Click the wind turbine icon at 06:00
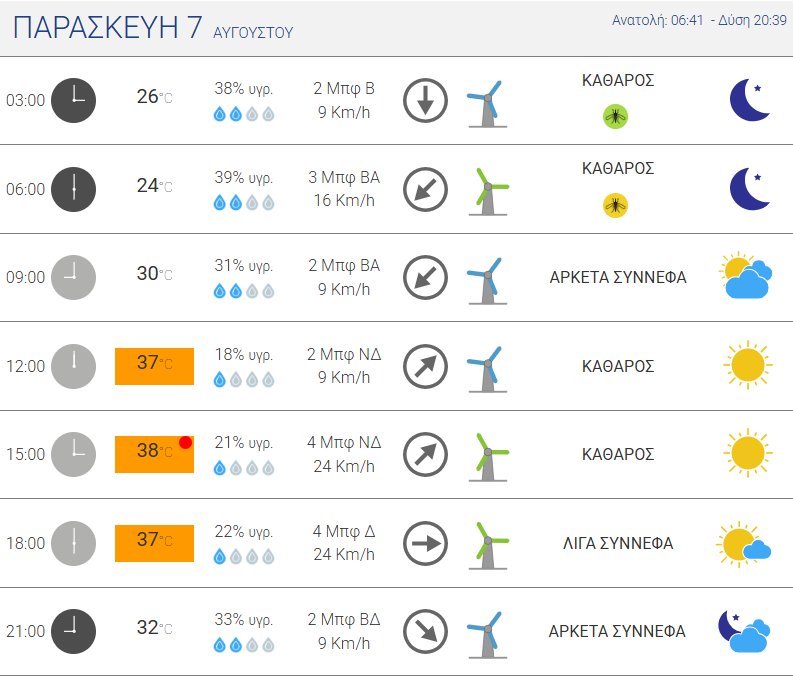 click(x=488, y=192)
